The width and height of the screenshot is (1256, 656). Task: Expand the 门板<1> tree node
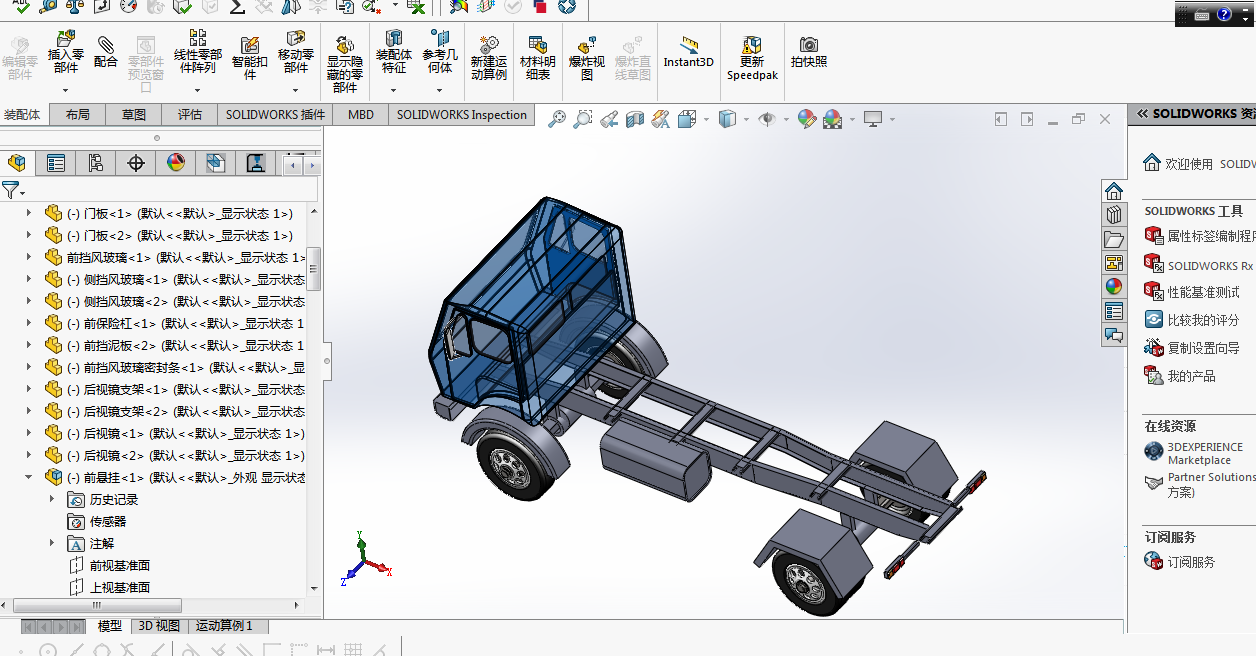pyautogui.click(x=28, y=213)
